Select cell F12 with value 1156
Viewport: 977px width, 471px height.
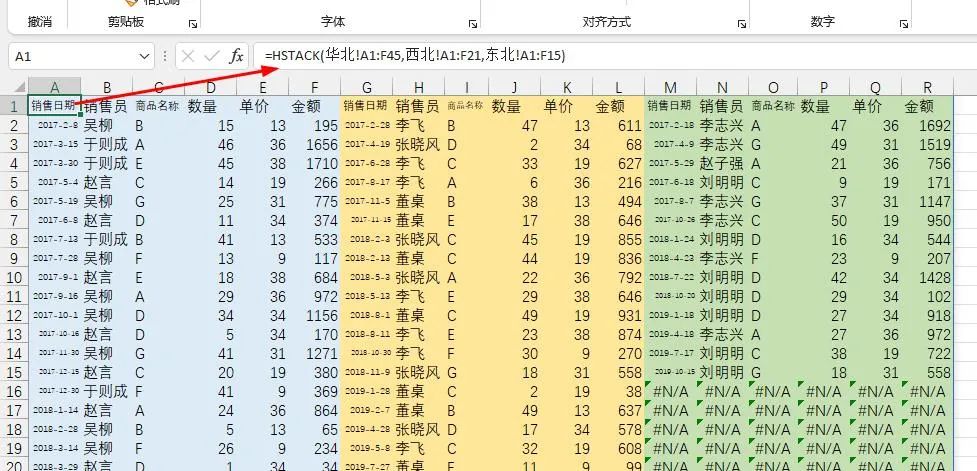315,315
